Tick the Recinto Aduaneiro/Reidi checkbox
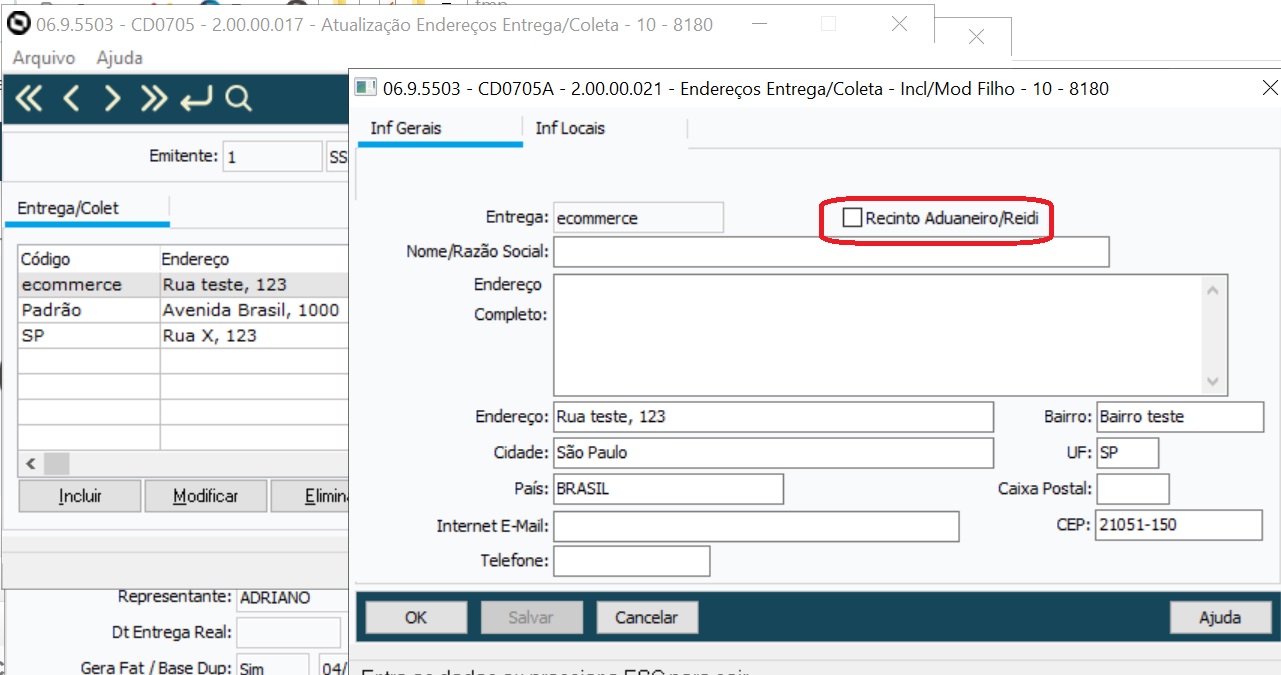 (852, 218)
